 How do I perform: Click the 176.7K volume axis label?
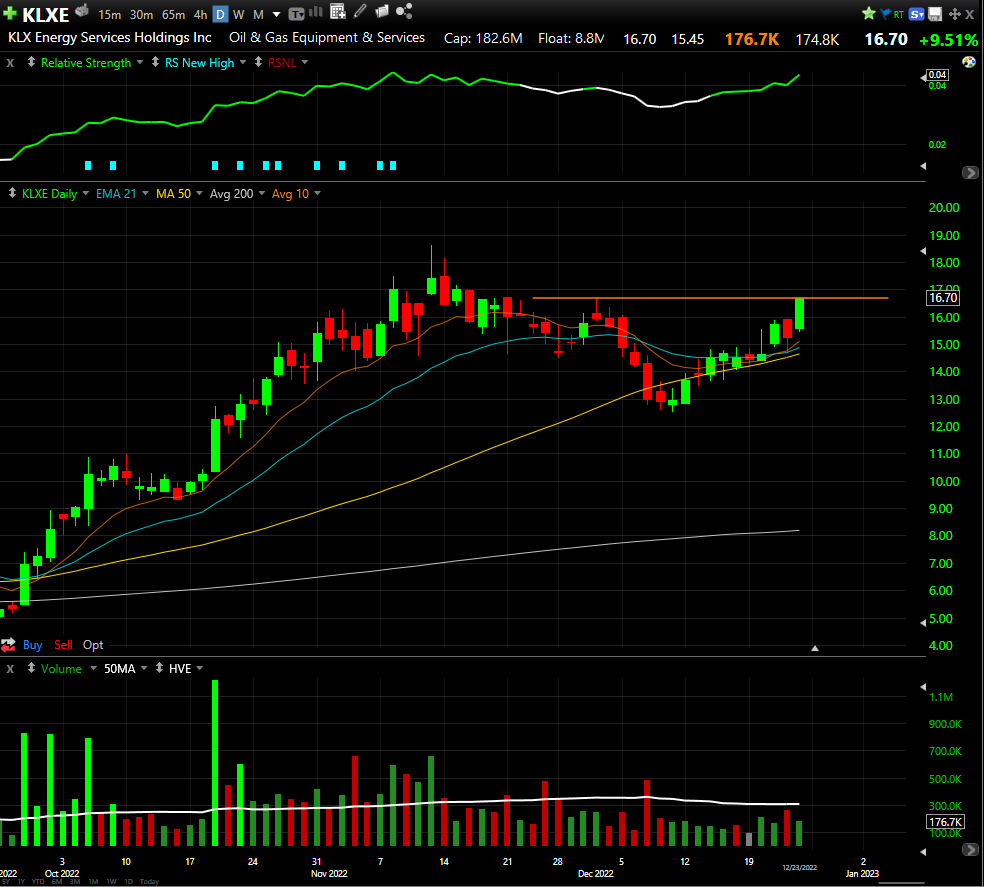click(945, 822)
